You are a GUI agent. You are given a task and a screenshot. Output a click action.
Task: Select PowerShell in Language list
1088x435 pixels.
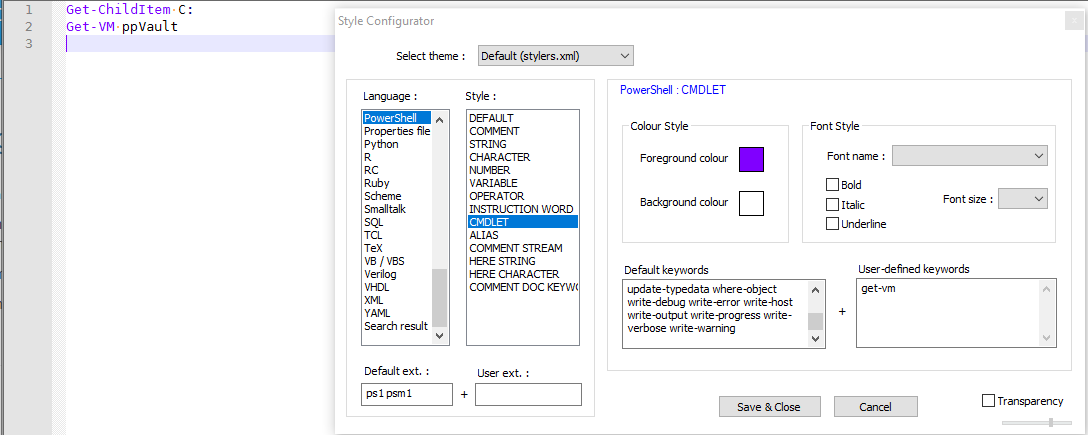[397, 118]
